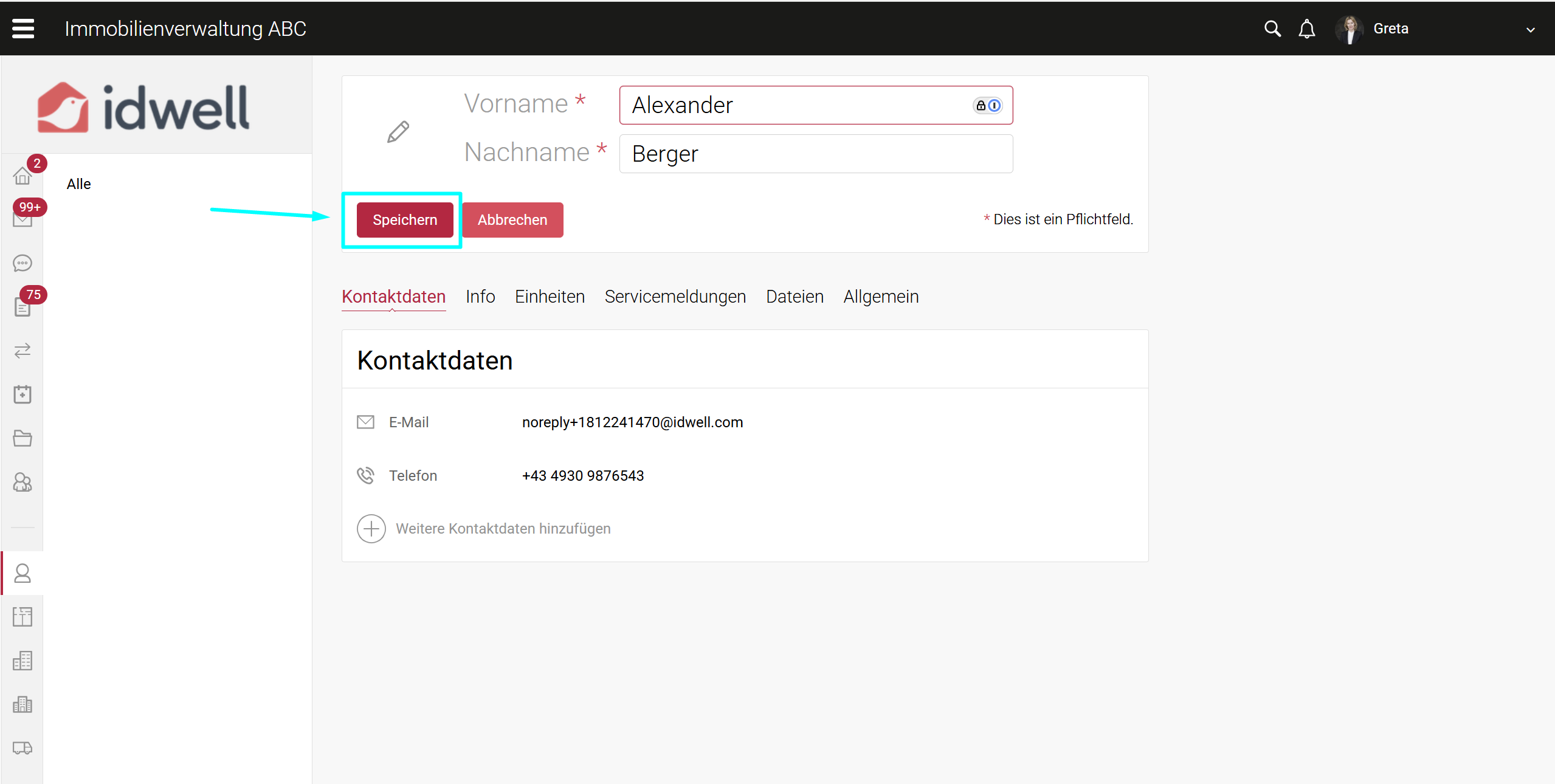Save changes with Speichern button

click(x=405, y=220)
